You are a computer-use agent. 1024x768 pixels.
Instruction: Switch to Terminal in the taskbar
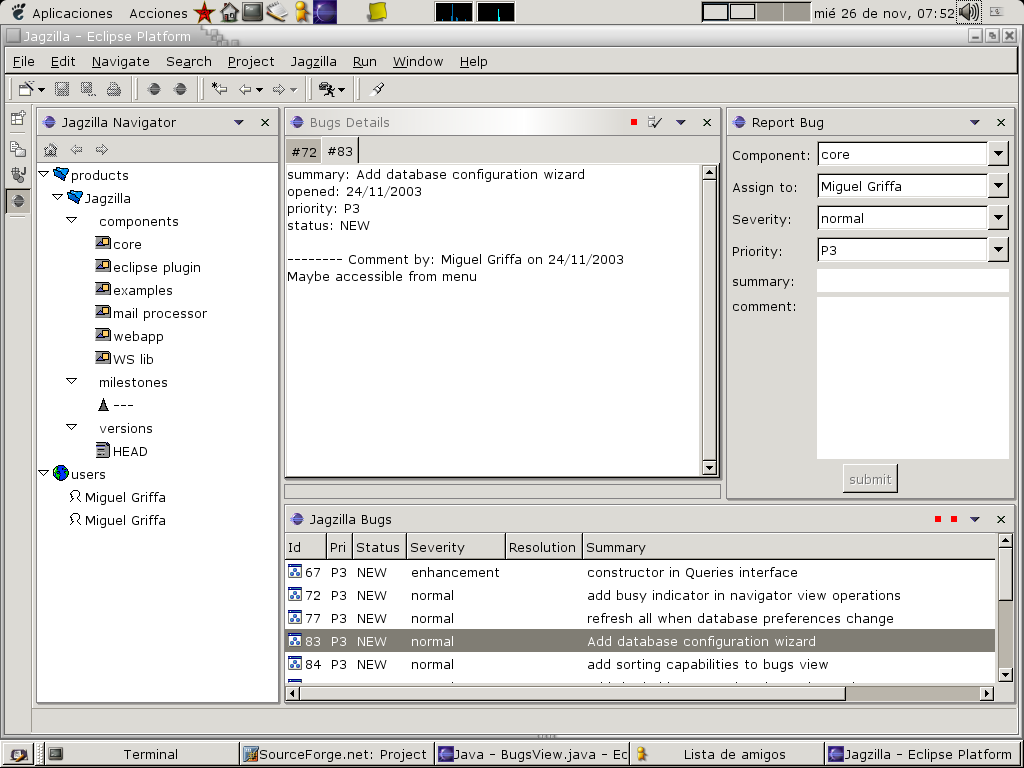pos(141,754)
